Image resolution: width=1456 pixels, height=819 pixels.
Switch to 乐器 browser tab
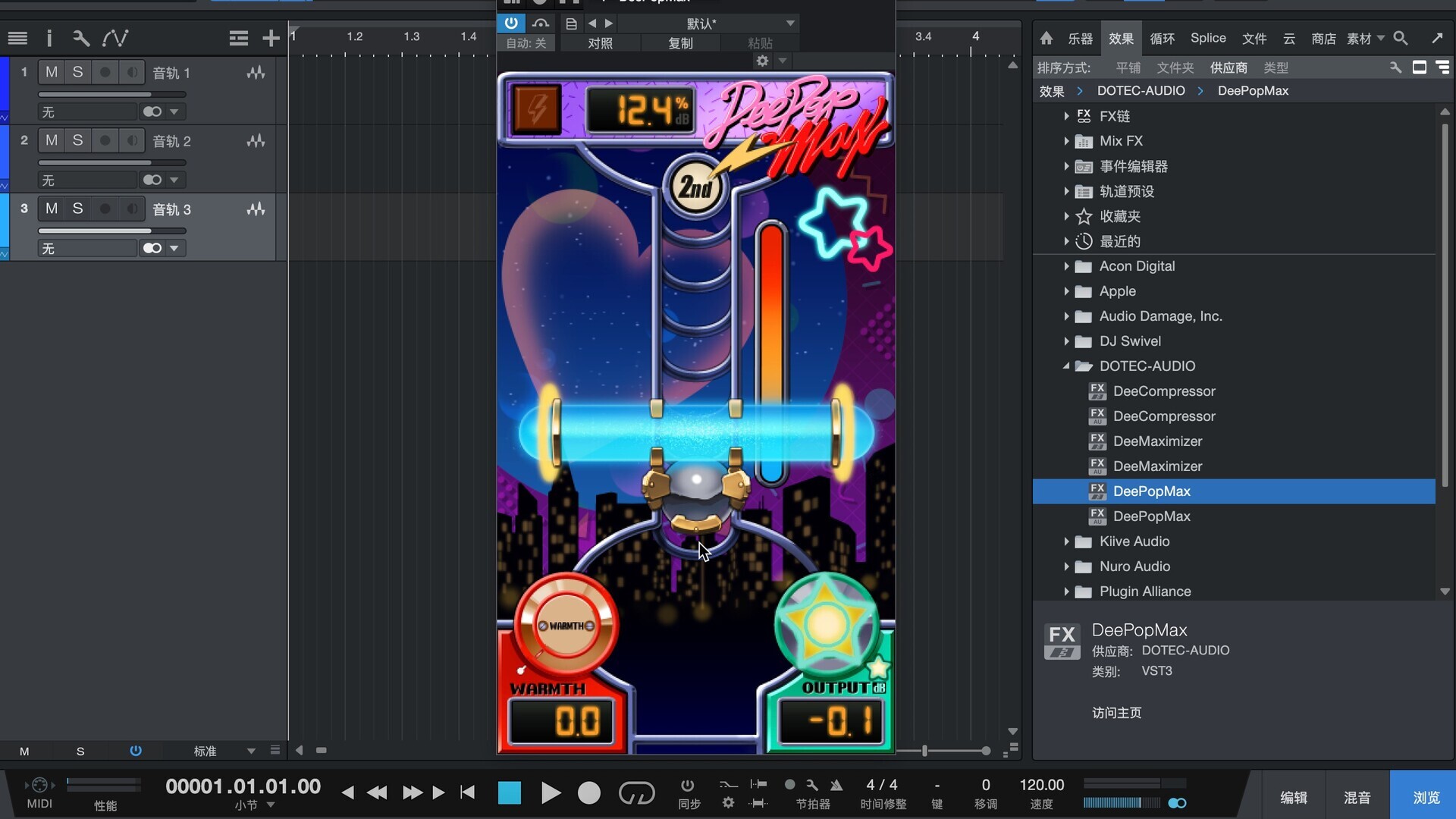[1080, 38]
